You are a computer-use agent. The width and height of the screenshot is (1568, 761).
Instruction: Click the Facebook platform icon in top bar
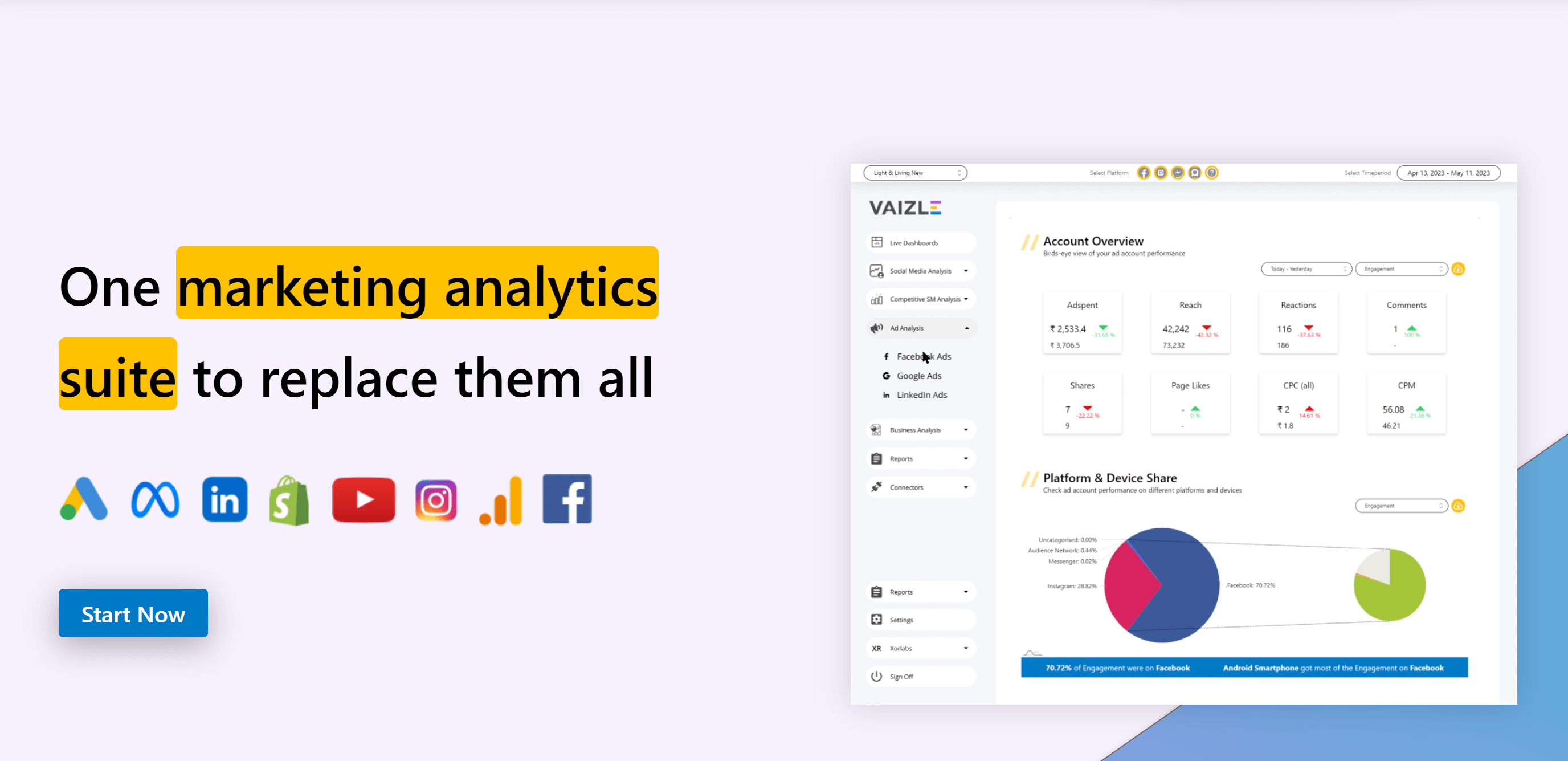[1148, 173]
